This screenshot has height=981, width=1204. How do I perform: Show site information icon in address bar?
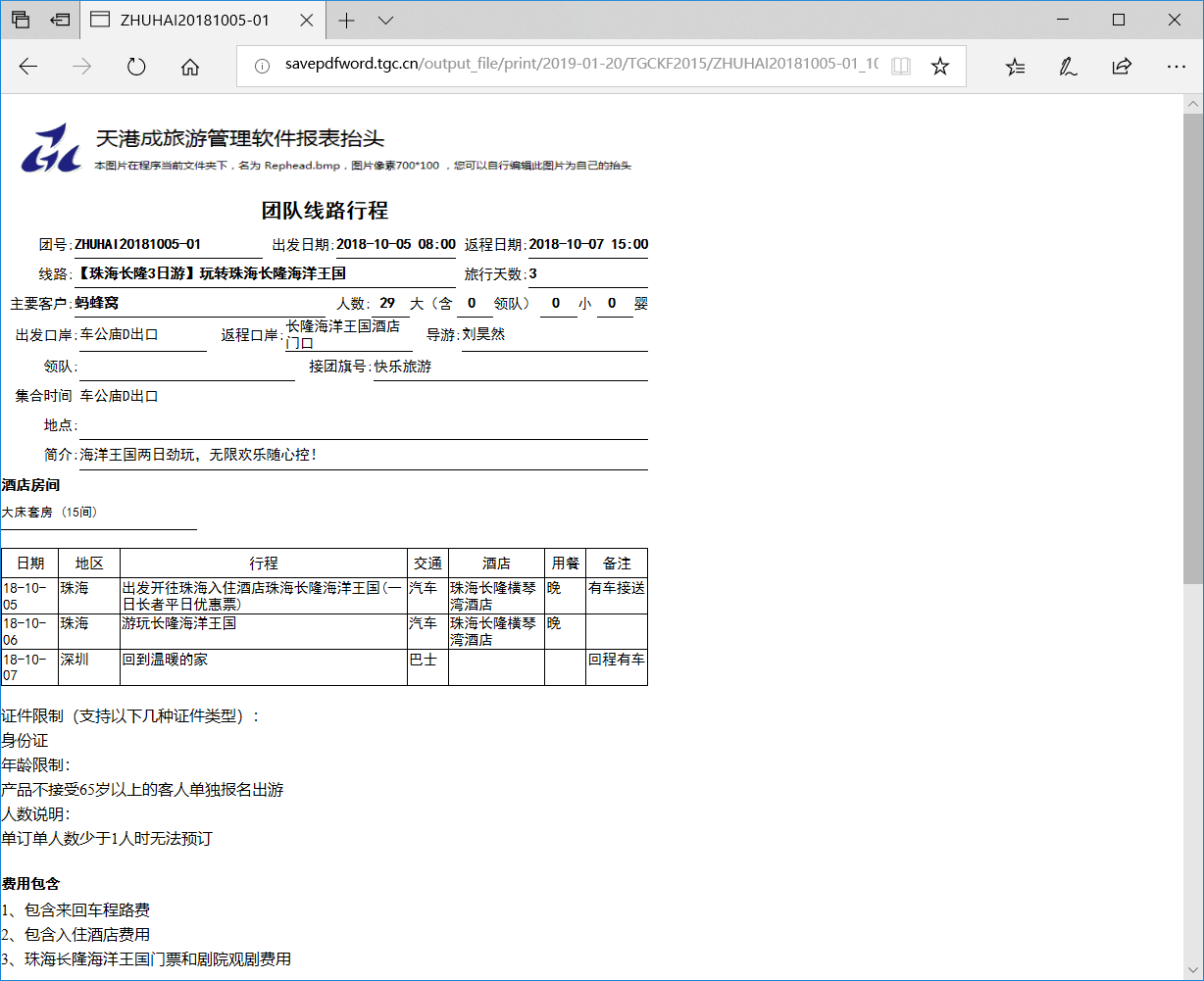click(262, 66)
